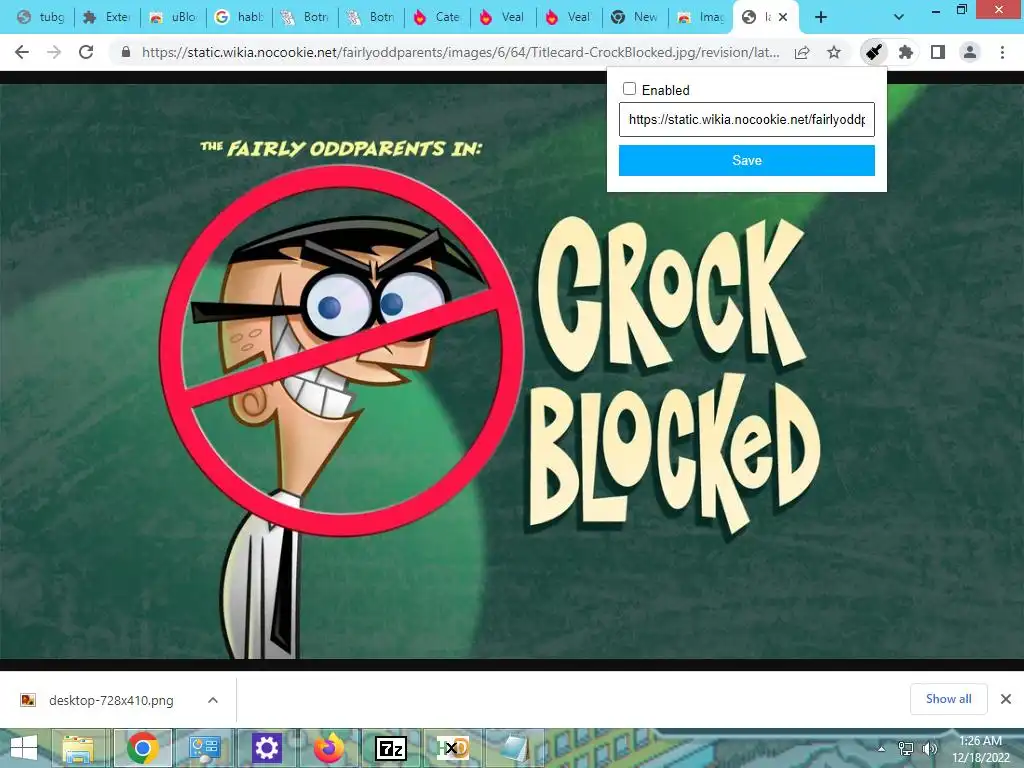Share this page icon
The width and height of the screenshot is (1024, 768).
point(802,52)
